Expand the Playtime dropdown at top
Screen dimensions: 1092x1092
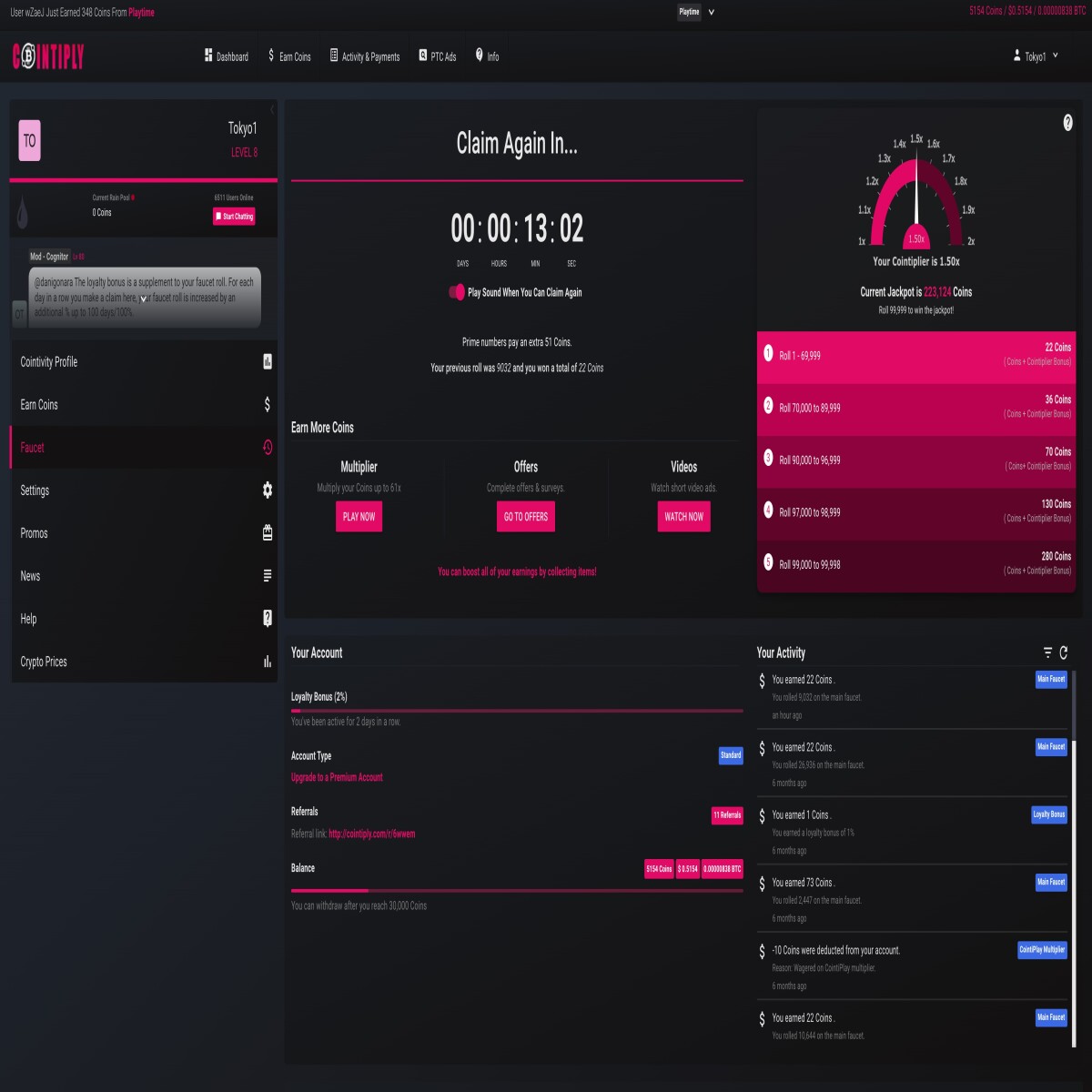(696, 12)
